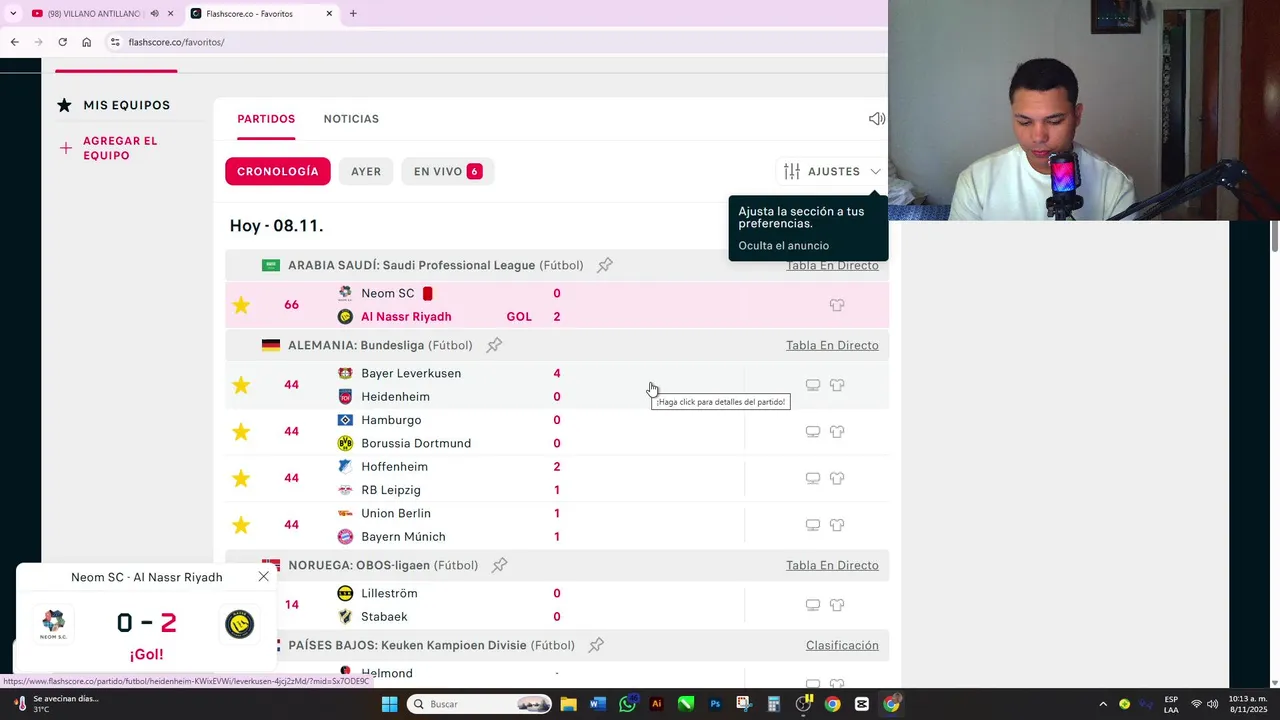Open Al Nassr Riyadh team name
This screenshot has width=1280, height=720.
click(x=406, y=317)
